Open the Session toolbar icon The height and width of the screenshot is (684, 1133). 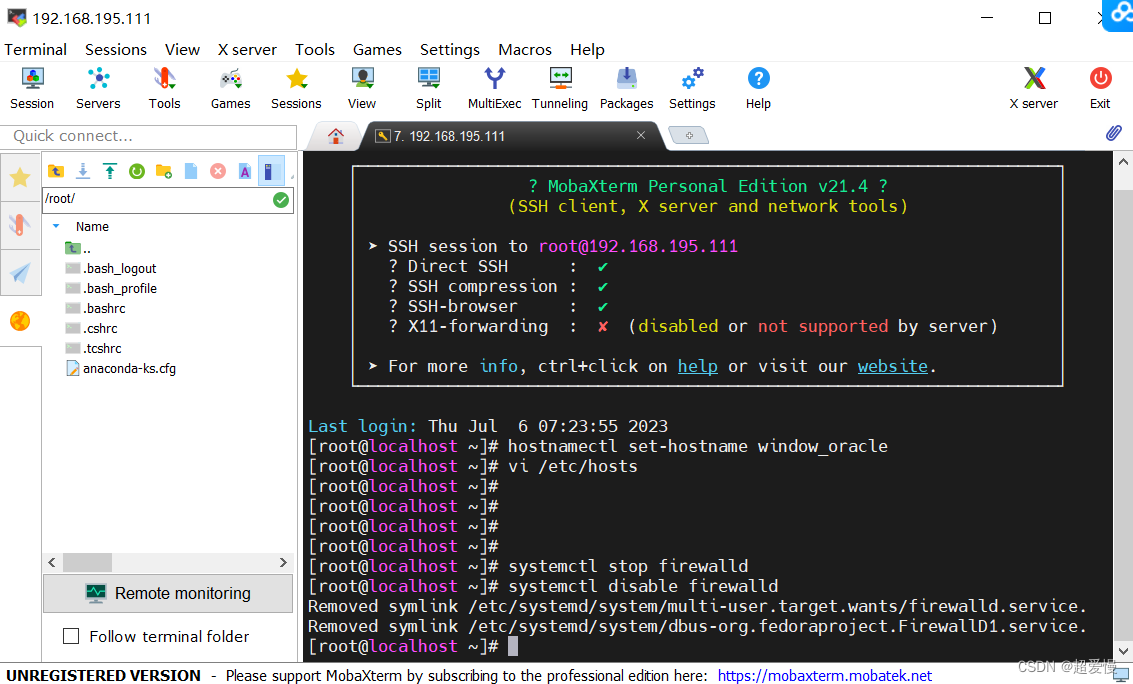click(x=32, y=88)
